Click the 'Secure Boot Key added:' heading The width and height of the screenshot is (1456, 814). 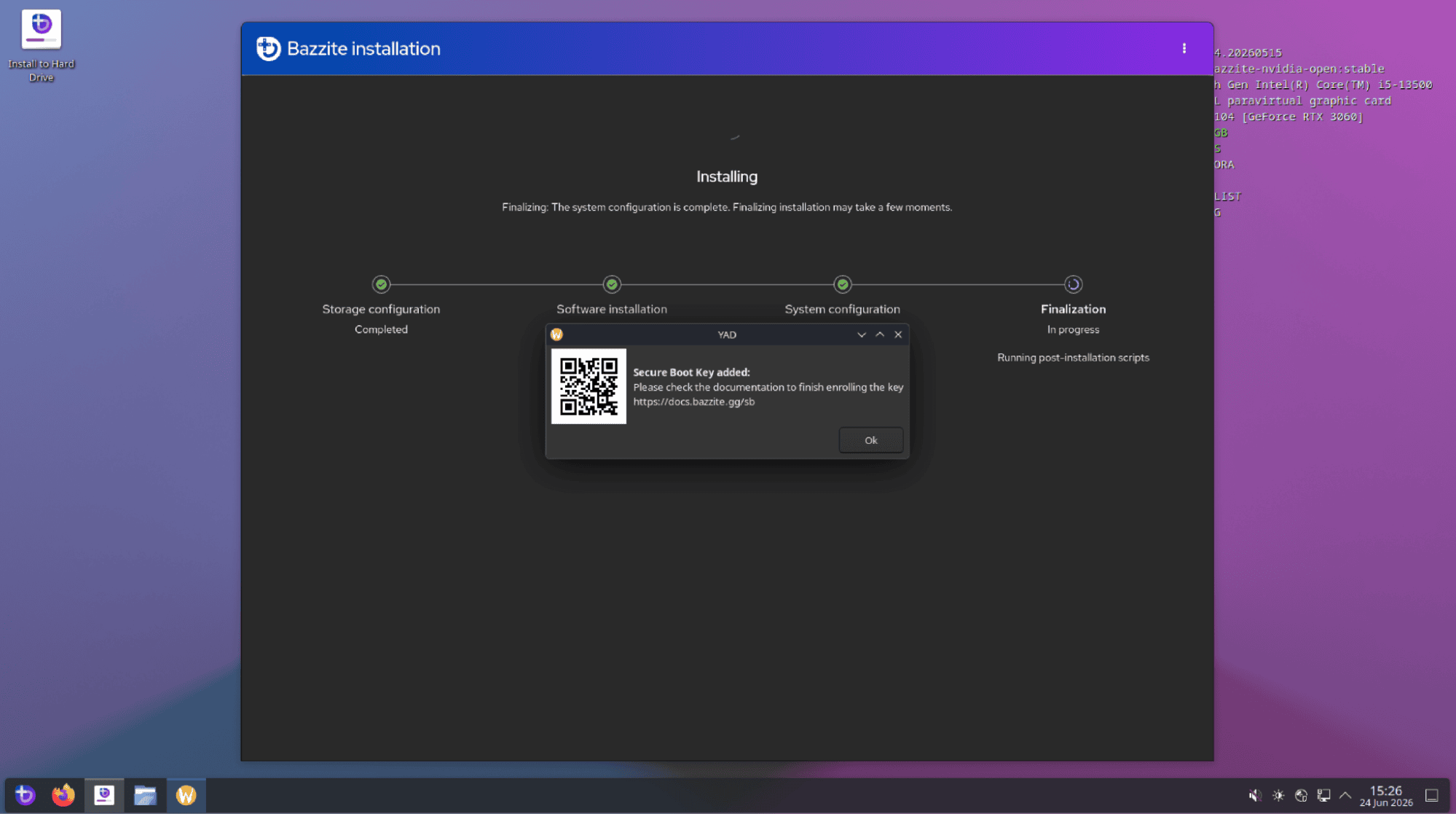[691, 372]
